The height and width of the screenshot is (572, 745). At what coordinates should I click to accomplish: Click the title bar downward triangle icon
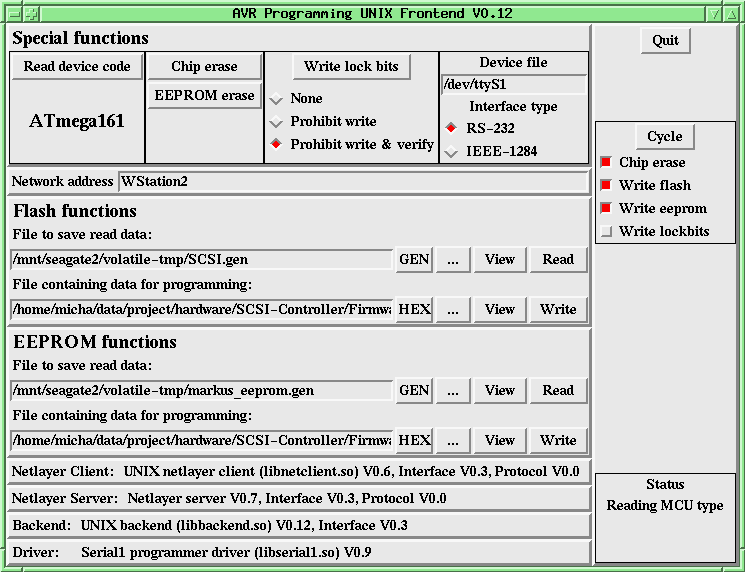coord(715,14)
